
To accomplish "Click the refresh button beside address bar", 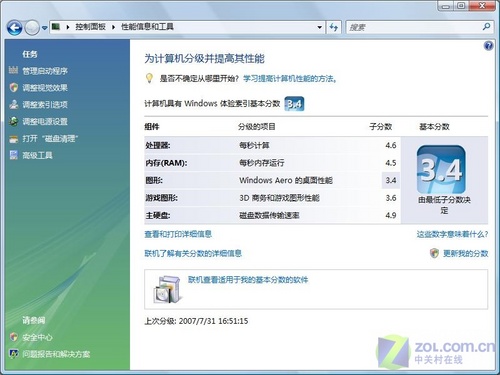I will (x=334, y=27).
